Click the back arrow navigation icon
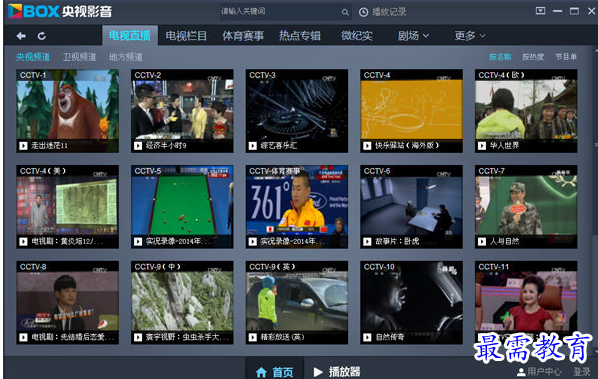598x379 pixels. click(x=21, y=36)
